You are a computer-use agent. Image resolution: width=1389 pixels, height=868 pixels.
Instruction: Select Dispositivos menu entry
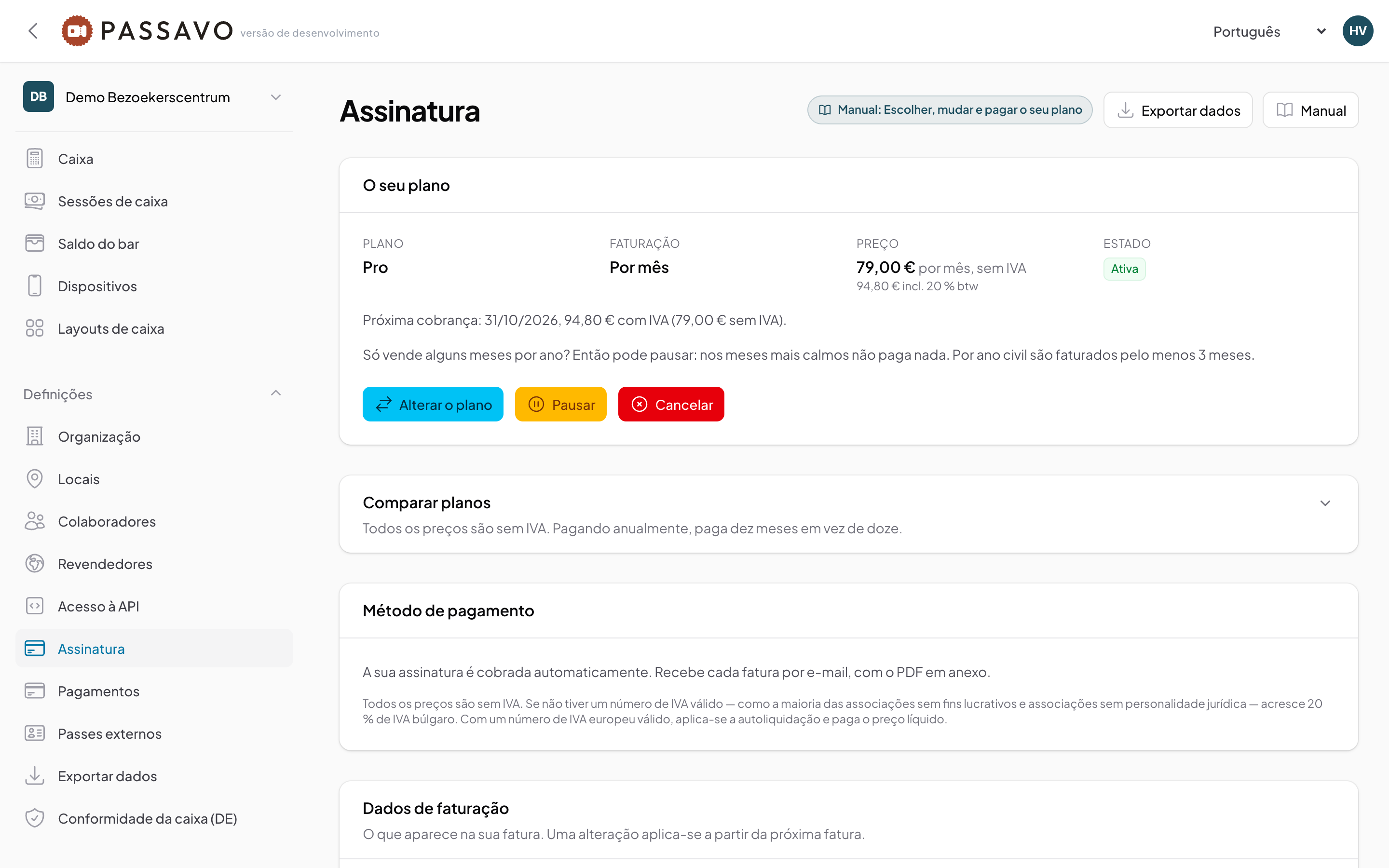point(154,286)
